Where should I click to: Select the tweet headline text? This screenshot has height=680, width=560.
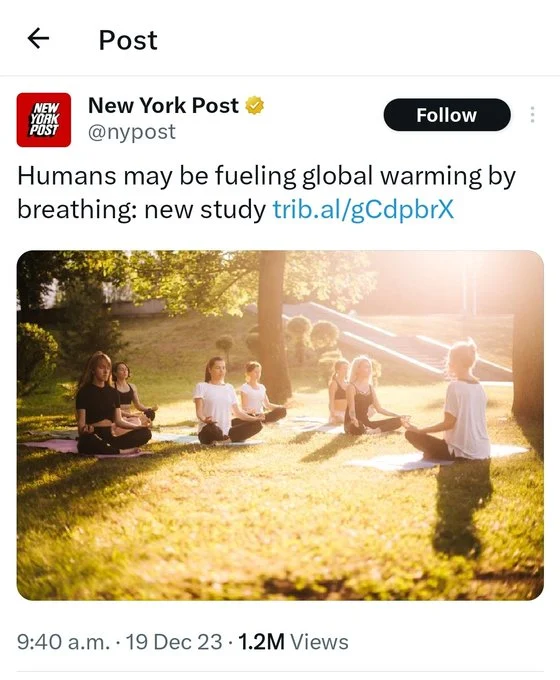click(266, 193)
